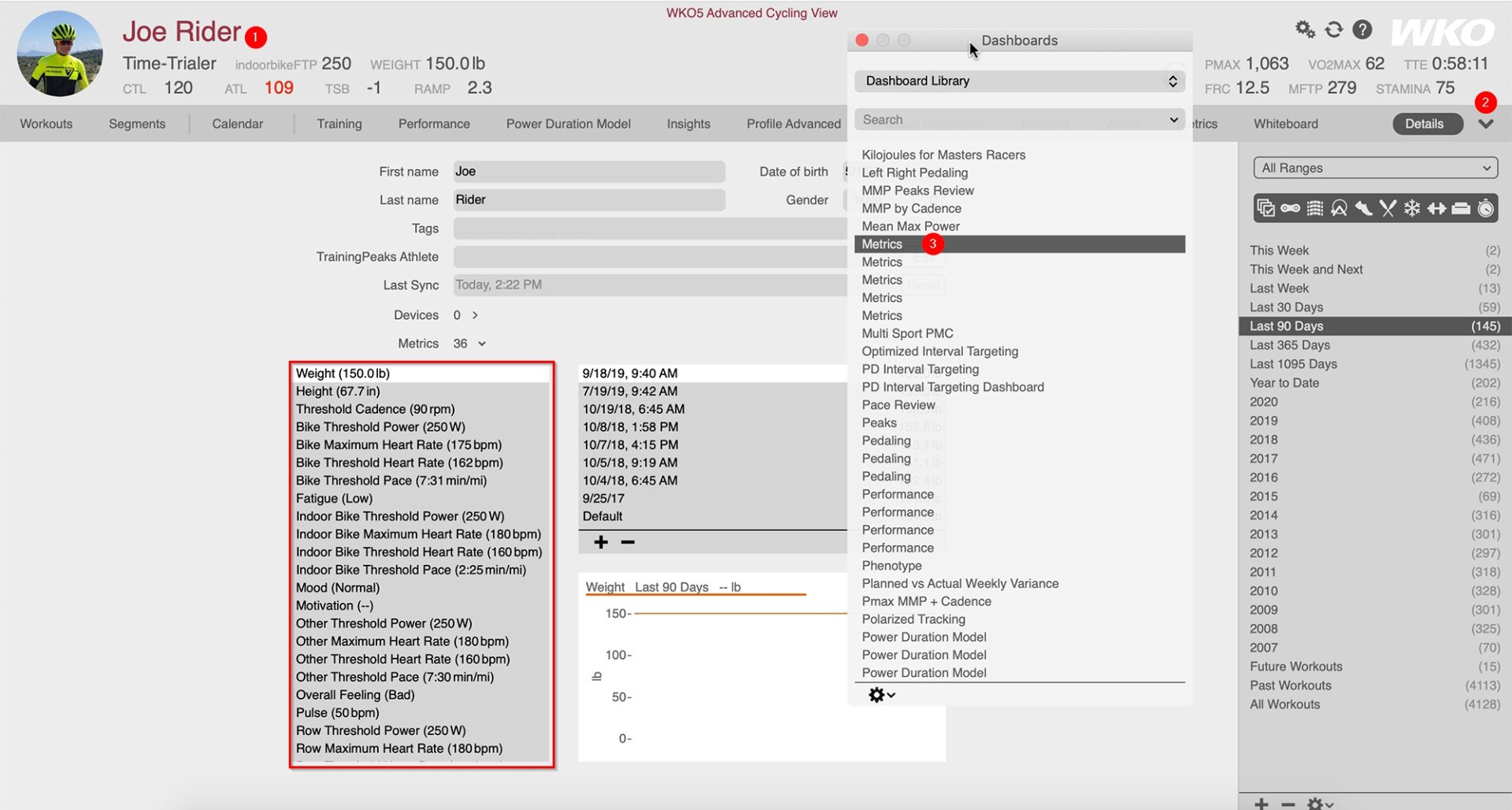Select the snowflake winter sport filter icon
The height and width of the screenshot is (810, 1512).
point(1412,208)
